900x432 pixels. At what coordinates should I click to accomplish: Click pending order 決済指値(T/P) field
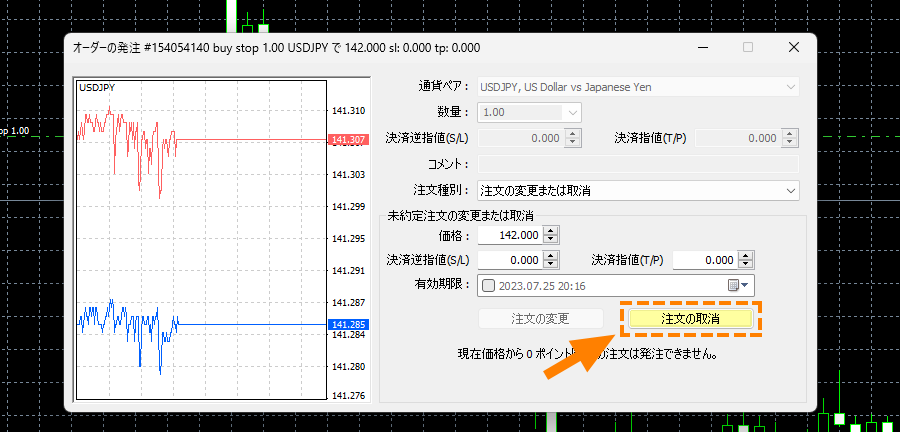coord(705,260)
